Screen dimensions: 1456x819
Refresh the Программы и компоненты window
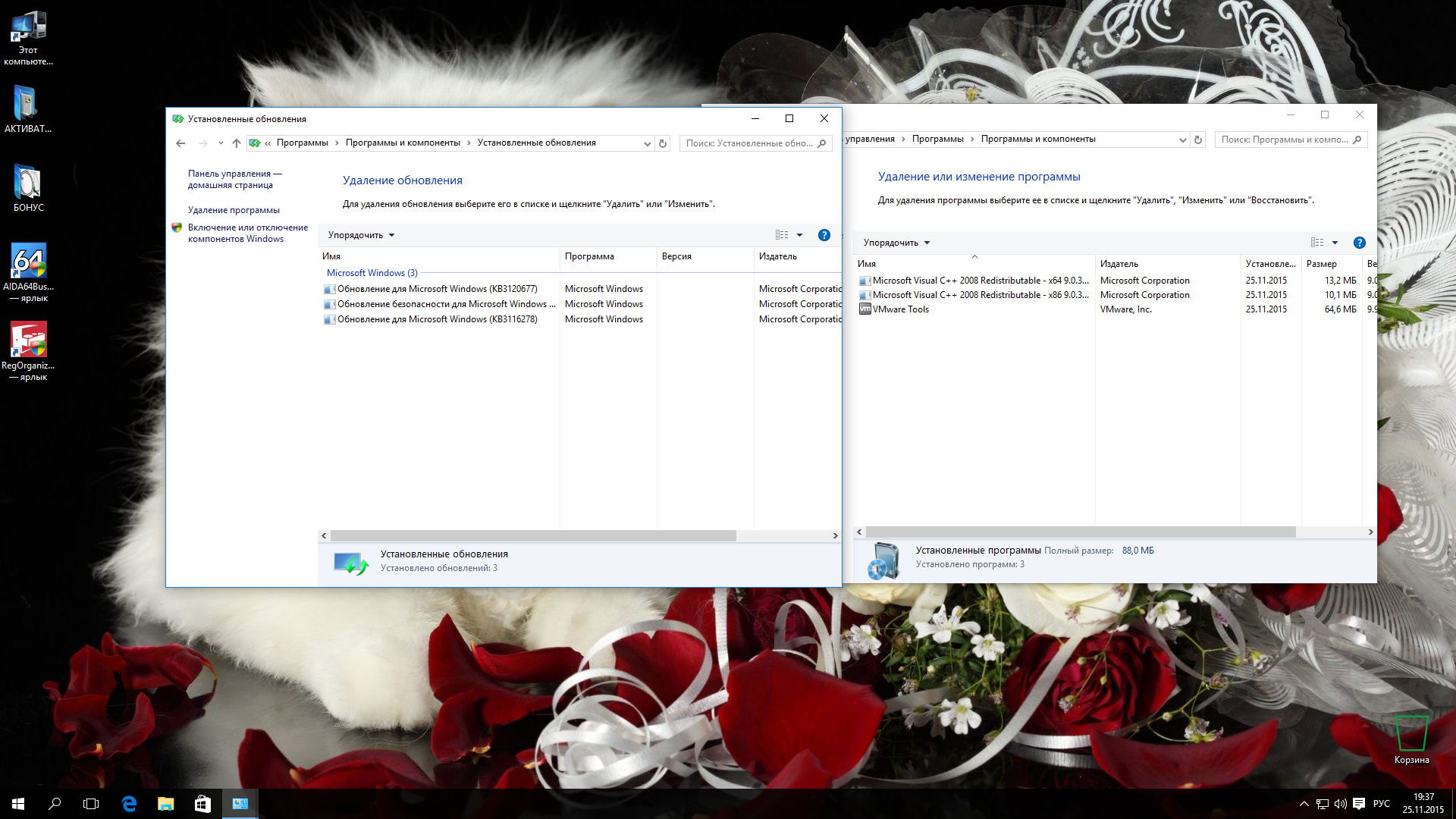pyautogui.click(x=1198, y=140)
